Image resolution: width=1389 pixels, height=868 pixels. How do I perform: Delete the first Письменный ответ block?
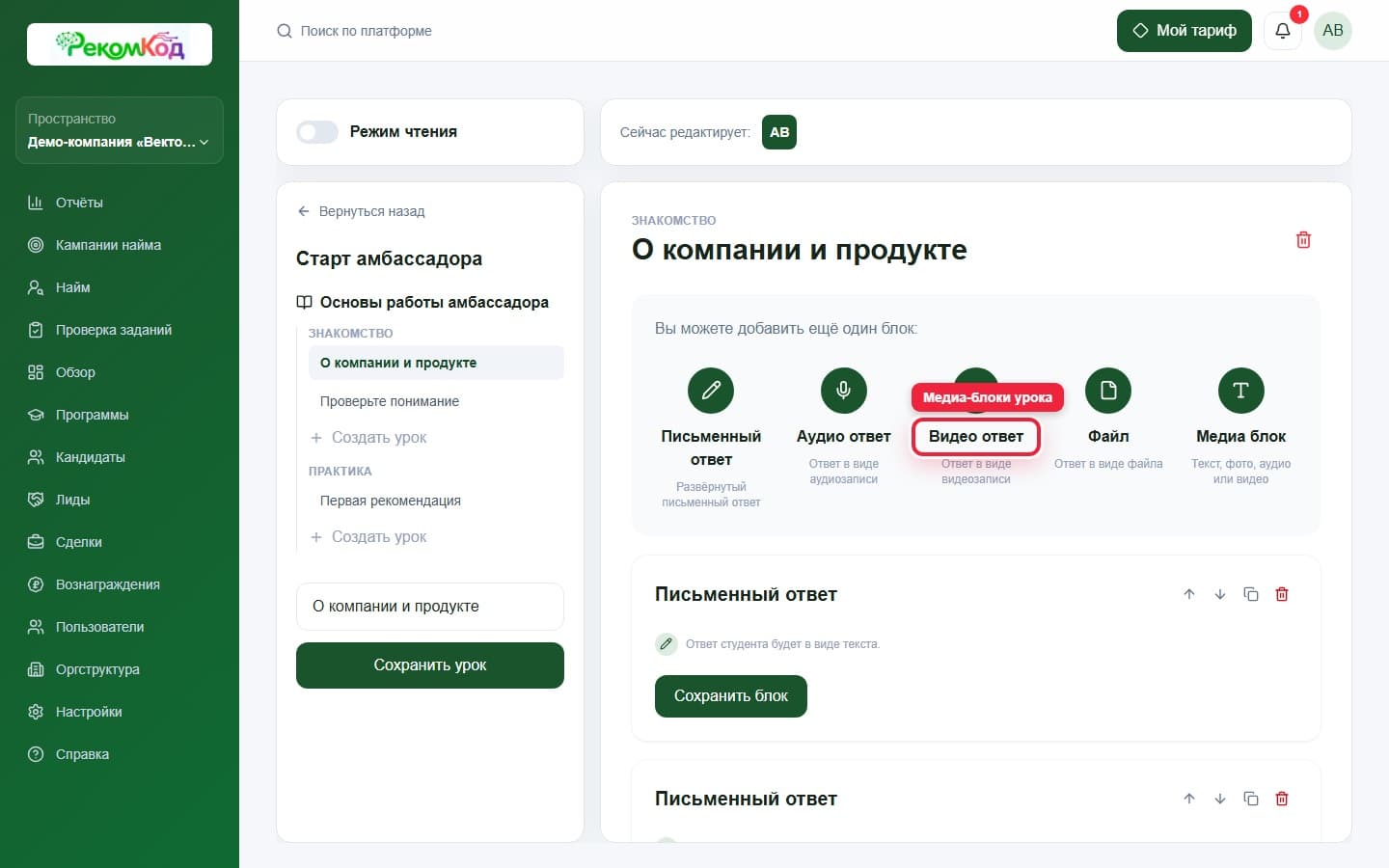(x=1282, y=594)
